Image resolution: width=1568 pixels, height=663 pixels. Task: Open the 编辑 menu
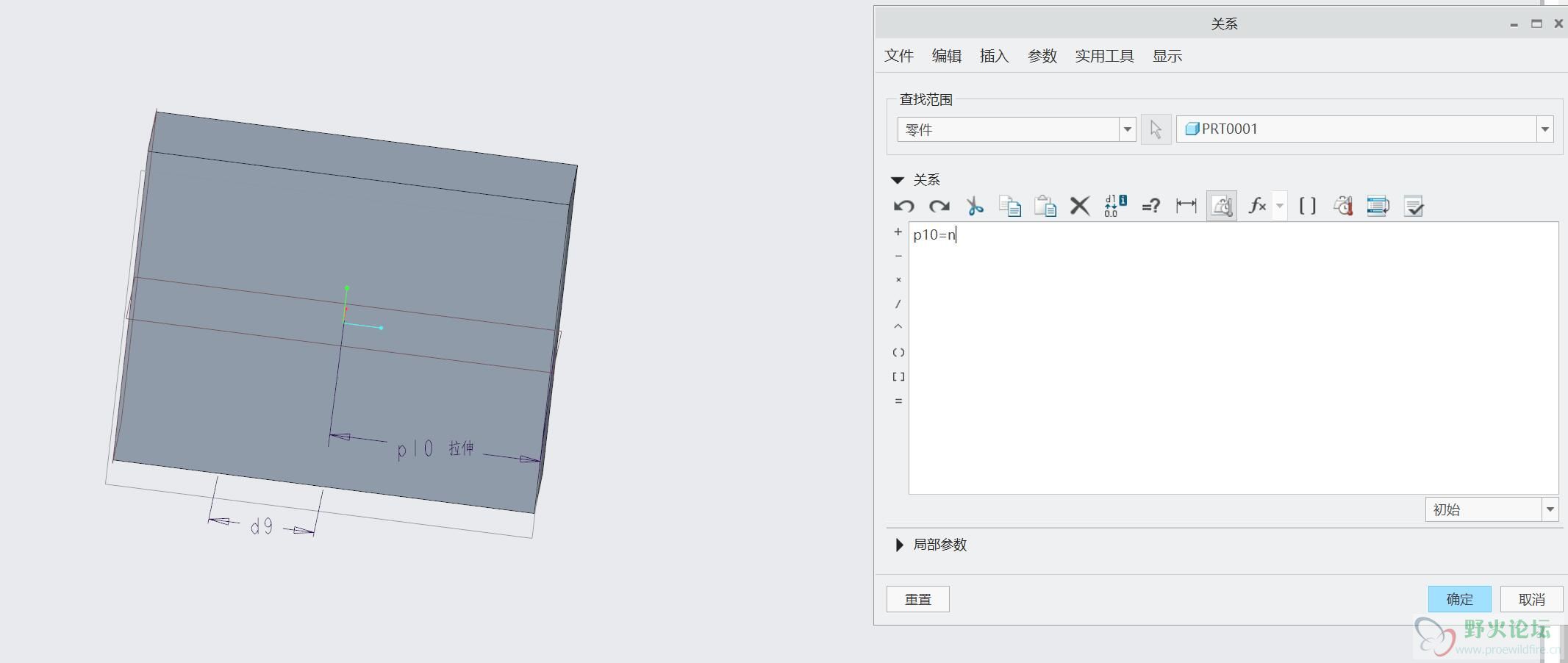pyautogui.click(x=947, y=56)
